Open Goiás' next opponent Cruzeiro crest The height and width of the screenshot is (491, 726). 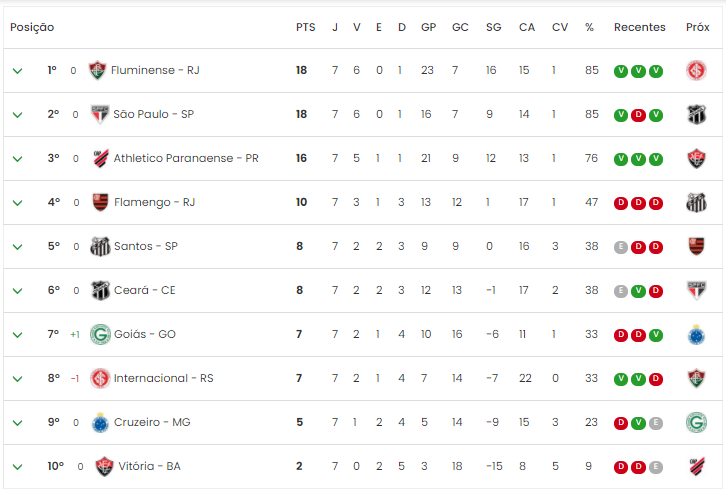[x=696, y=334]
